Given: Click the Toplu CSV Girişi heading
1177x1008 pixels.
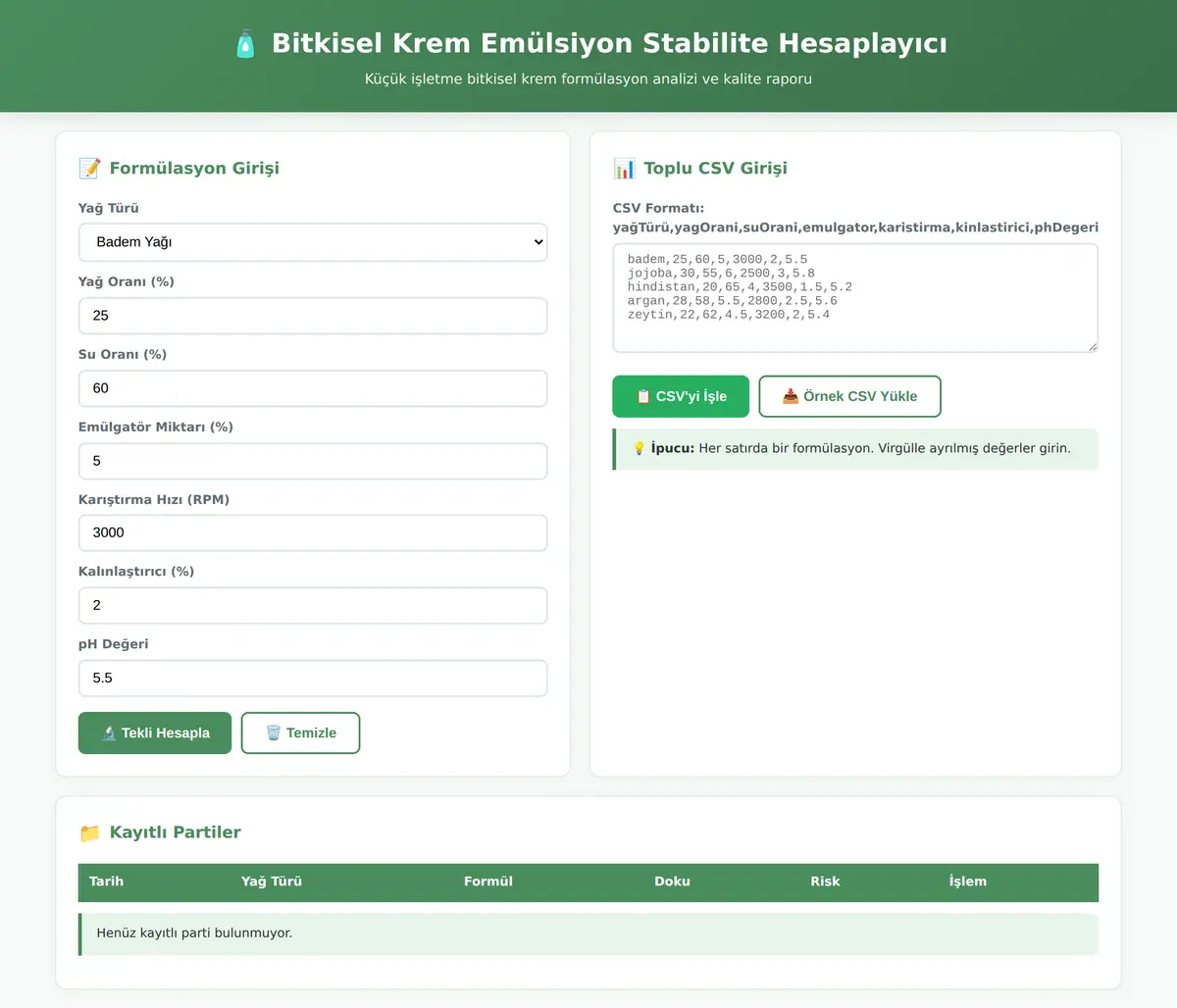Looking at the screenshot, I should [716, 169].
